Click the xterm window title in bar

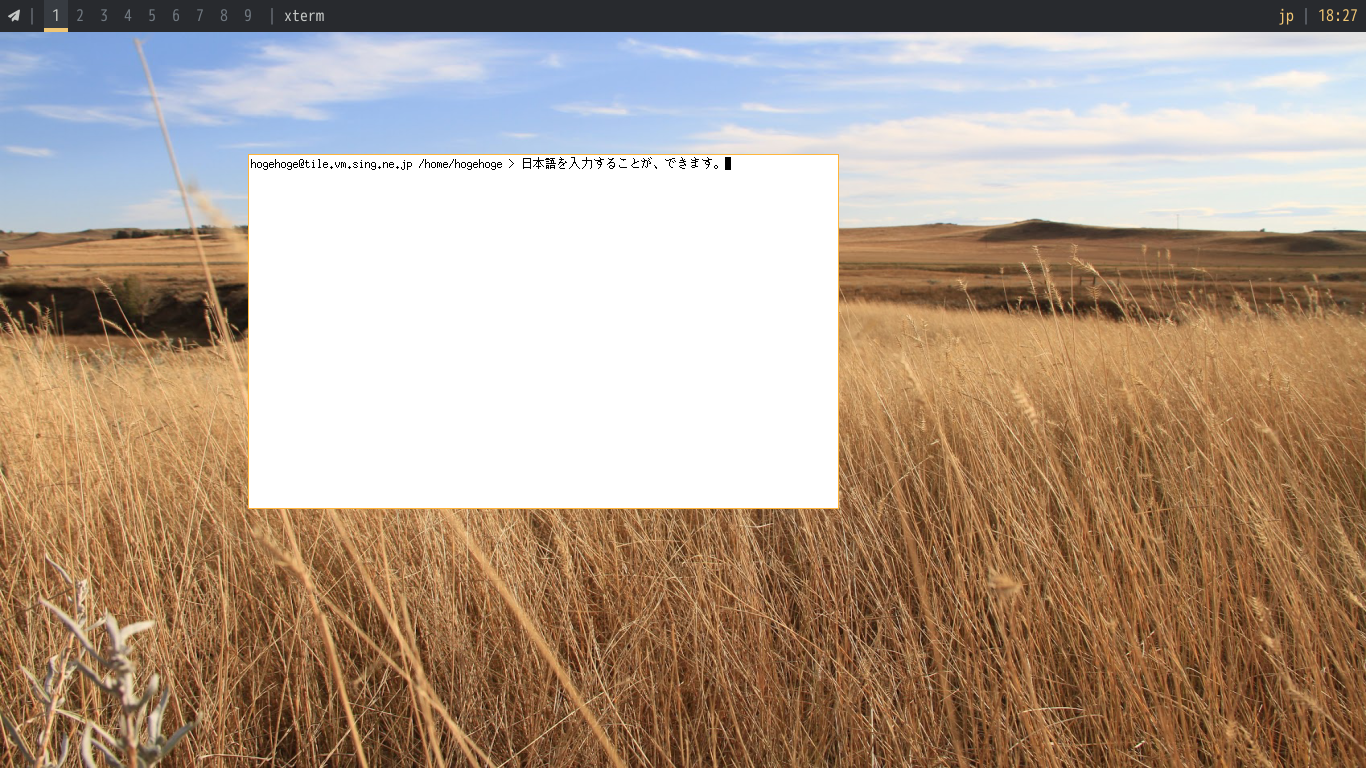304,16
